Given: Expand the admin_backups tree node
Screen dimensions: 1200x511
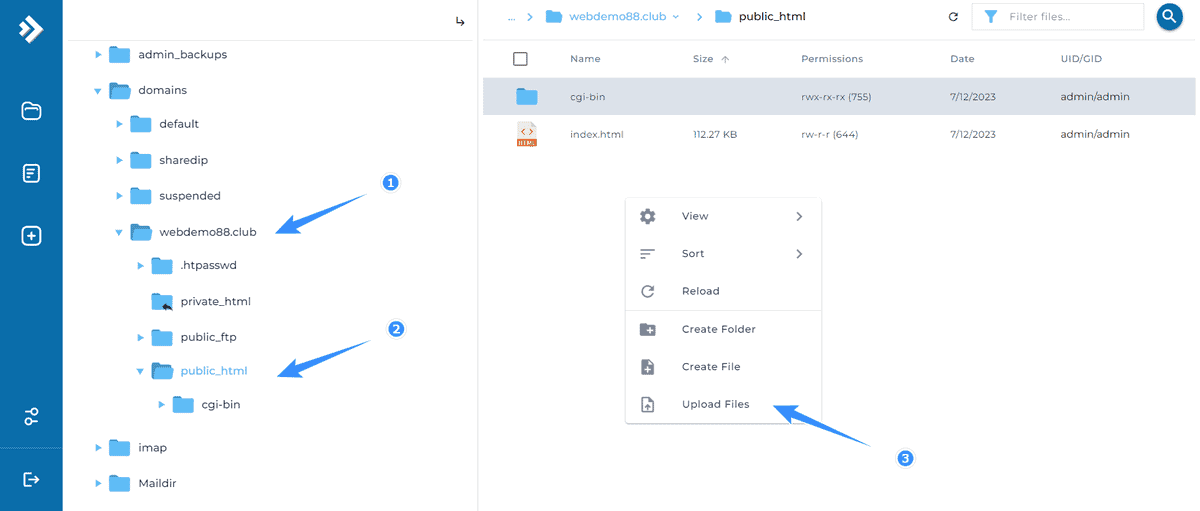Looking at the screenshot, I should tap(98, 55).
